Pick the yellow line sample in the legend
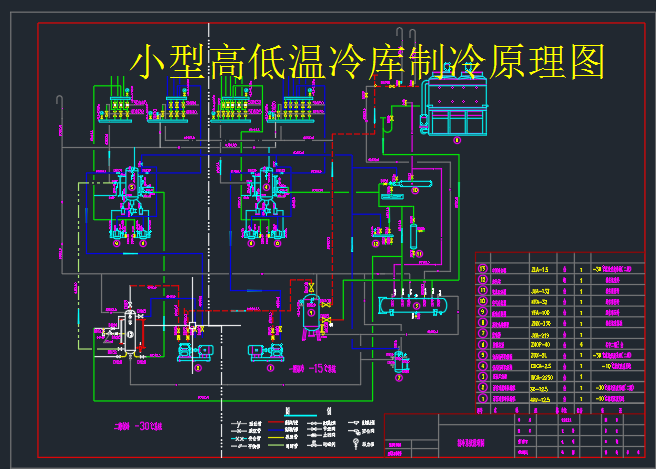 click(x=276, y=437)
